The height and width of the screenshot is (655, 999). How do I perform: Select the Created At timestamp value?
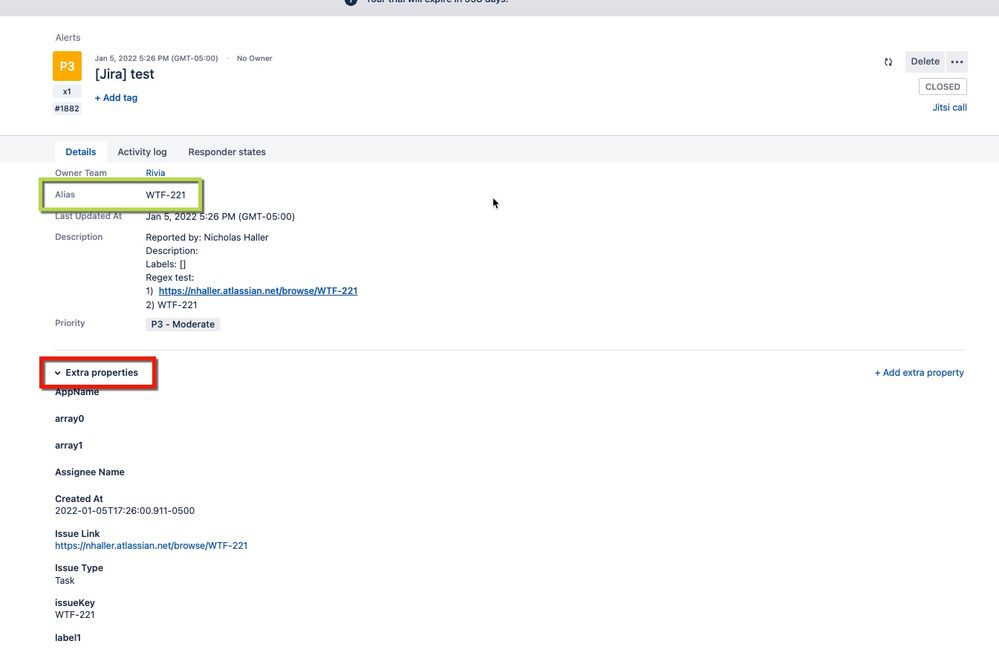125,510
